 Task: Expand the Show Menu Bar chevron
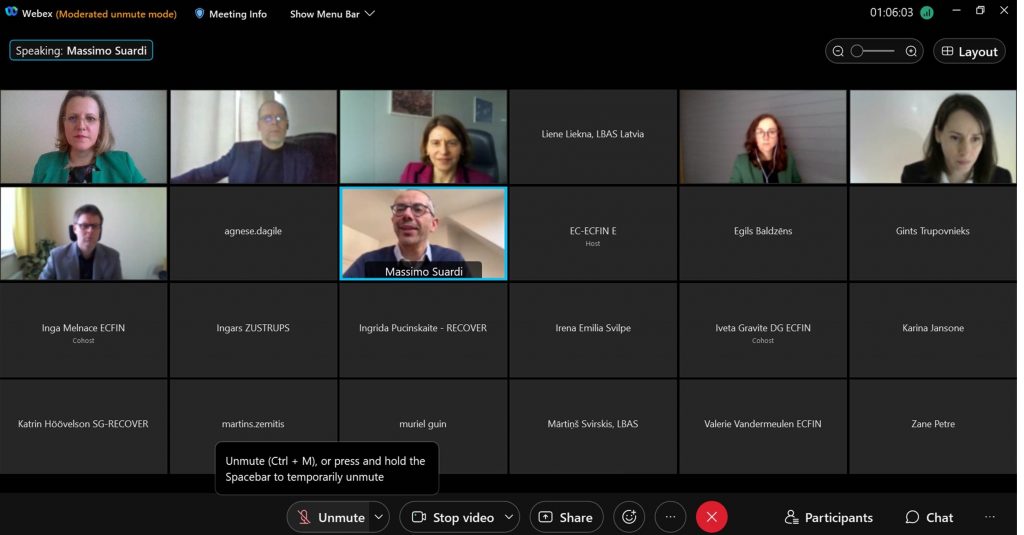pos(370,14)
